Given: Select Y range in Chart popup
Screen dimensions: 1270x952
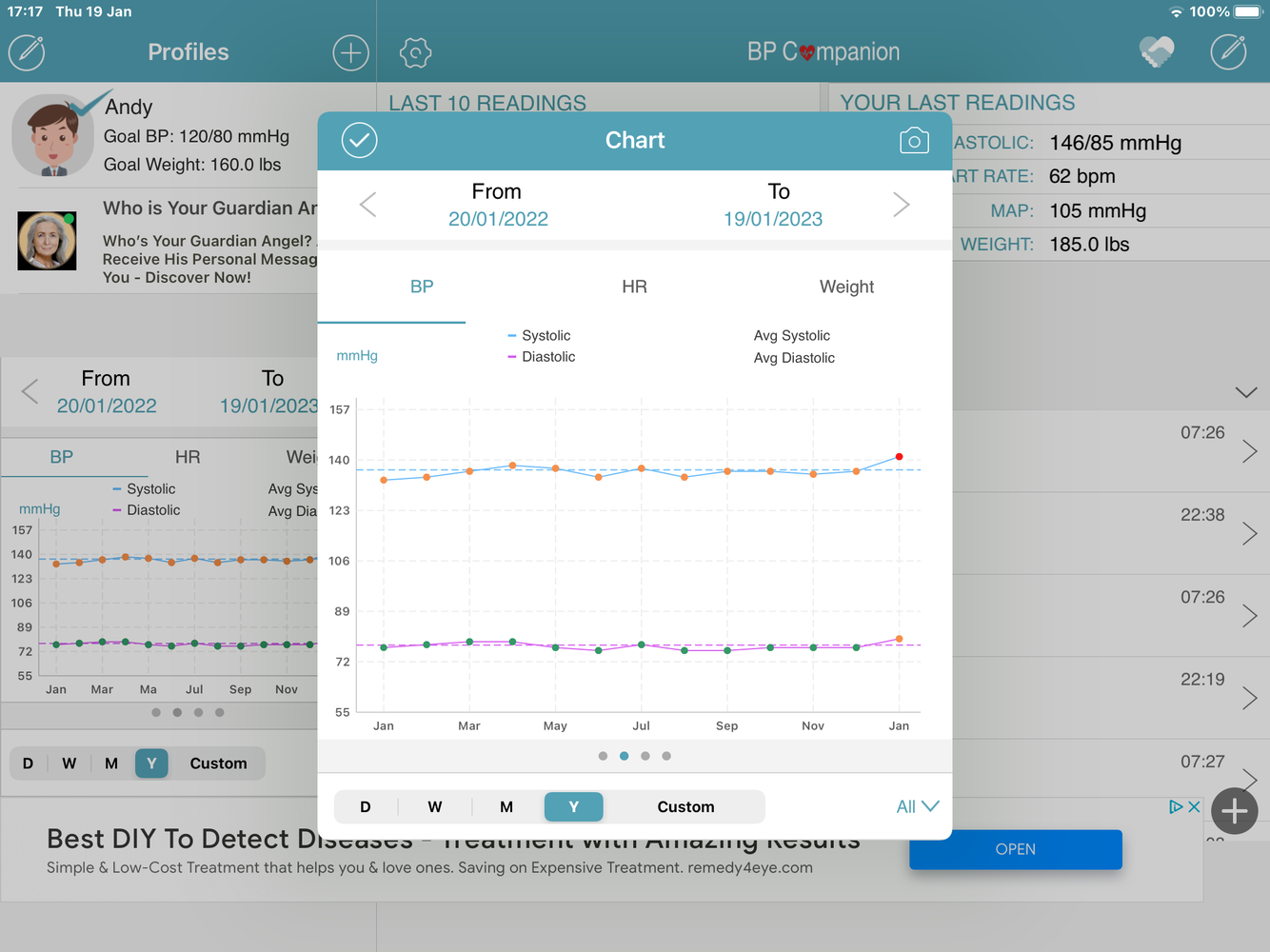Looking at the screenshot, I should tap(574, 807).
